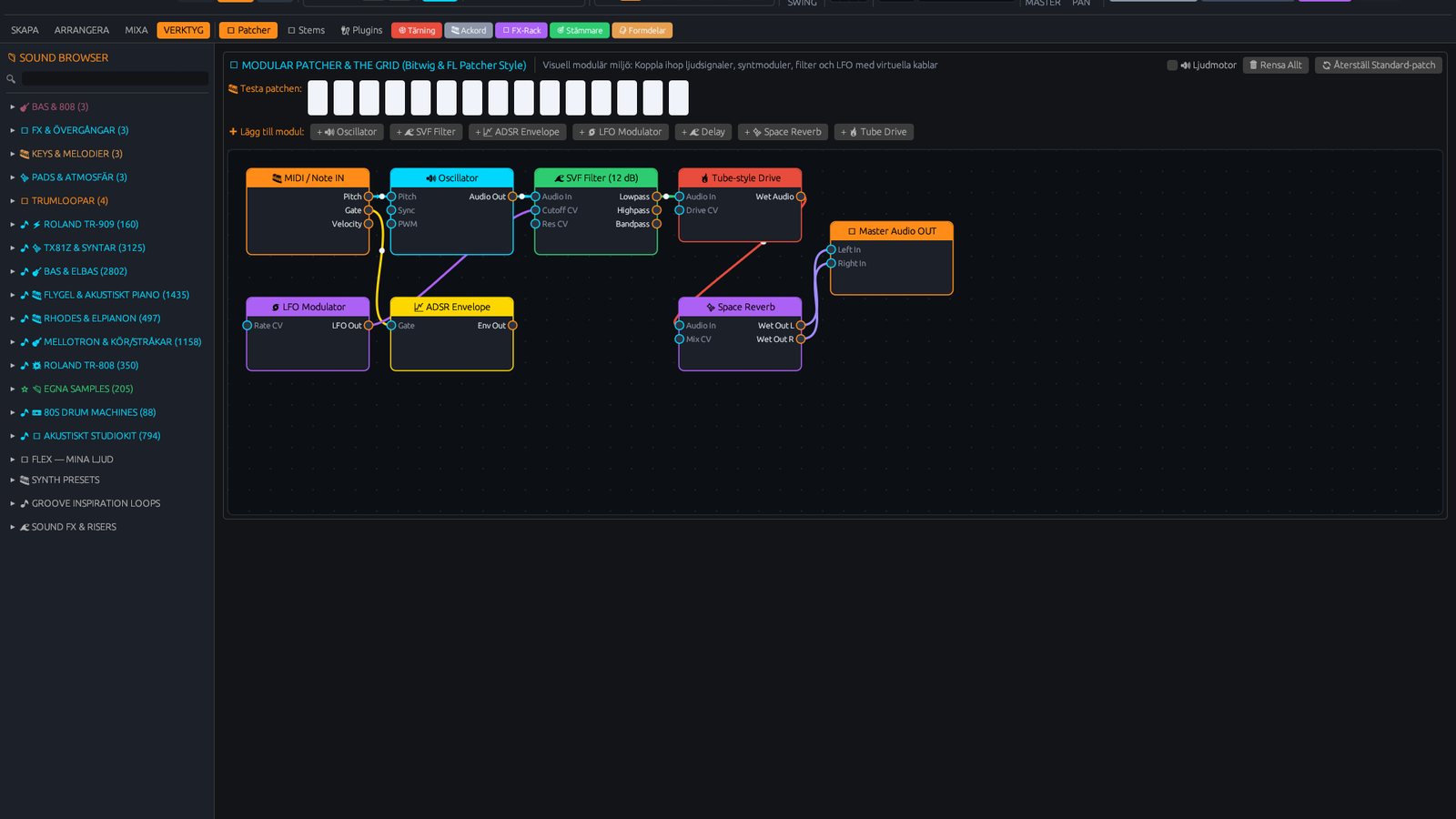Open the Plugins sub-tab
Viewport: 1456px width, 819px height.
[361, 30]
